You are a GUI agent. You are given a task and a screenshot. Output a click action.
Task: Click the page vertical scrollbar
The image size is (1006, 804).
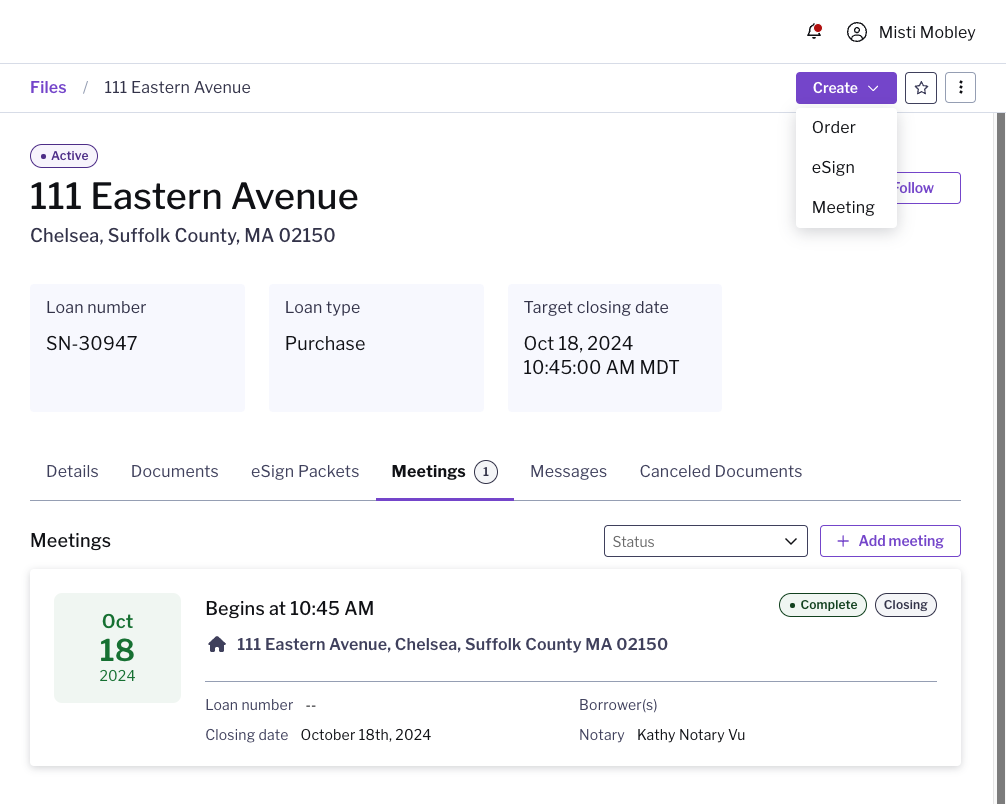(1000, 458)
